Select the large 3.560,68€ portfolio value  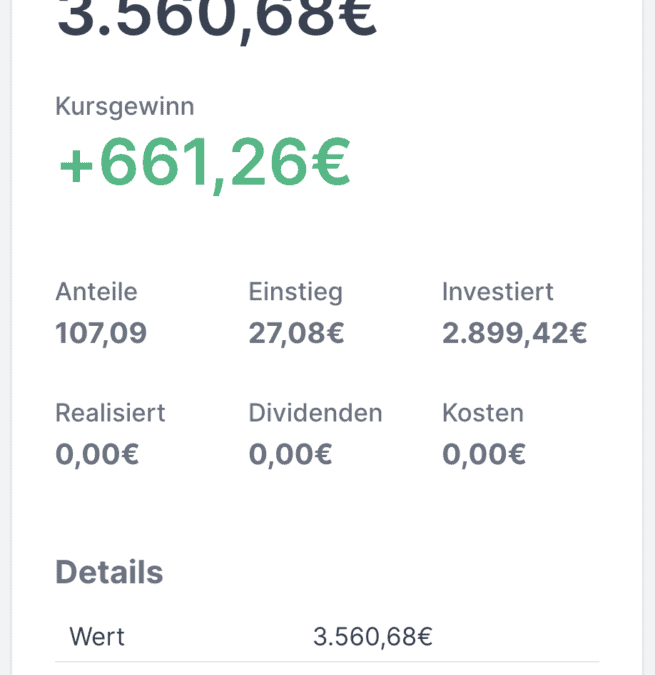coord(217,18)
